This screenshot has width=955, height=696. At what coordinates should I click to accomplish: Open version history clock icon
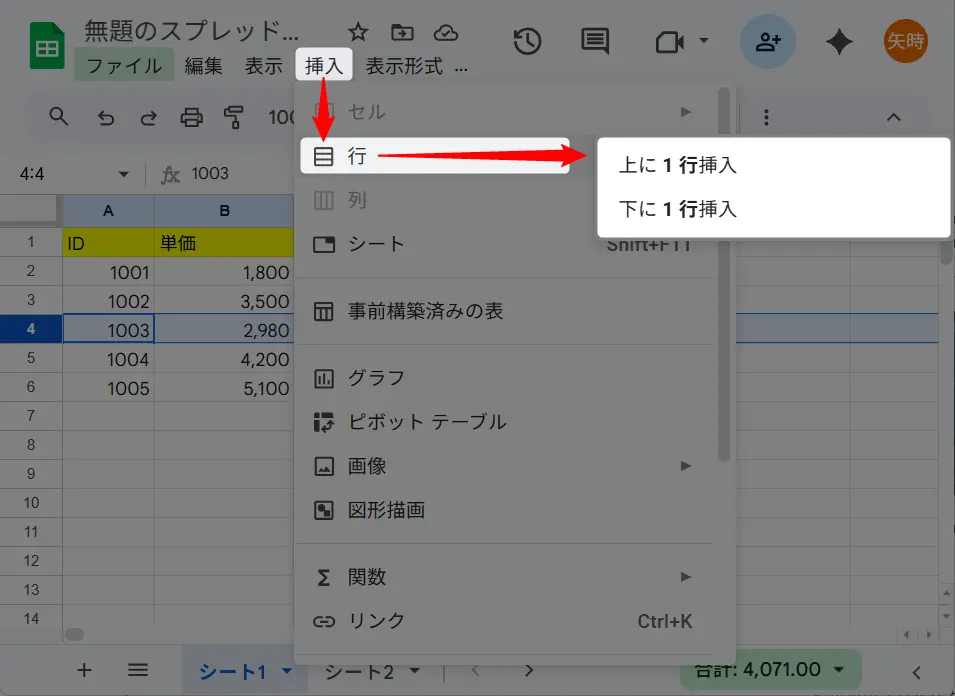(x=527, y=41)
